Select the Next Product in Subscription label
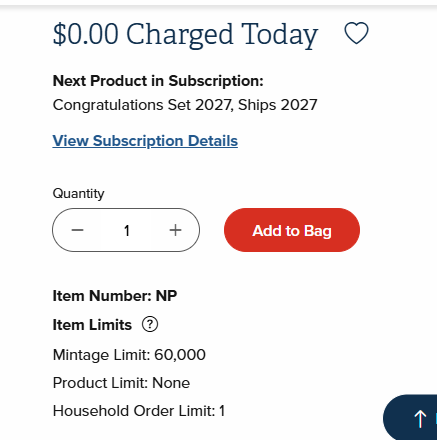437x440 pixels. tap(158, 81)
